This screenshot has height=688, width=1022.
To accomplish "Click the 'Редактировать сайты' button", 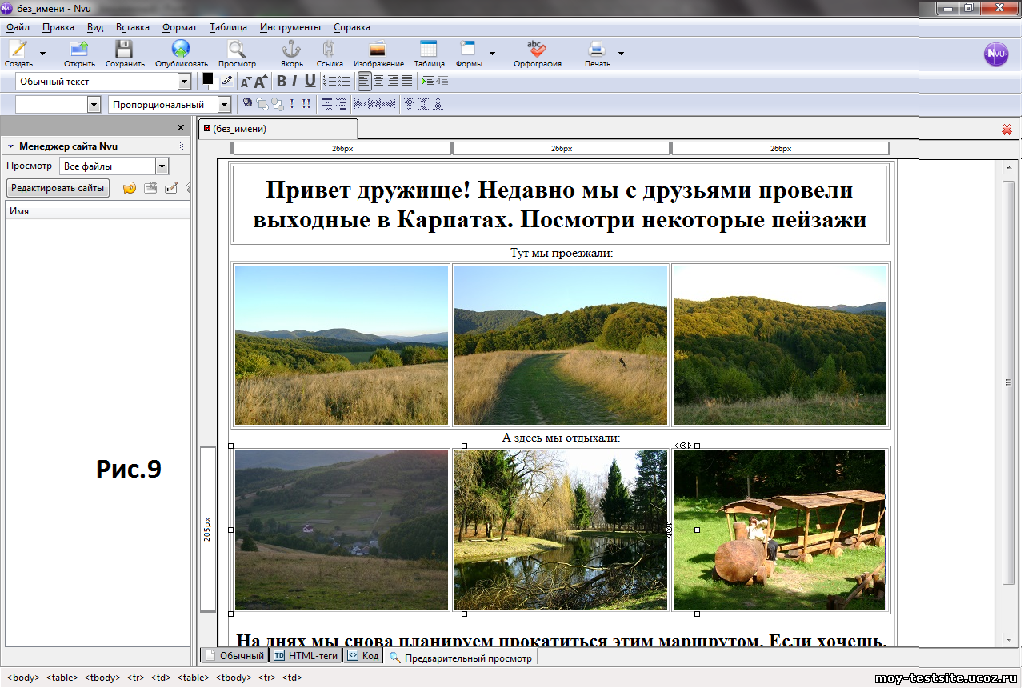I will click(58, 188).
